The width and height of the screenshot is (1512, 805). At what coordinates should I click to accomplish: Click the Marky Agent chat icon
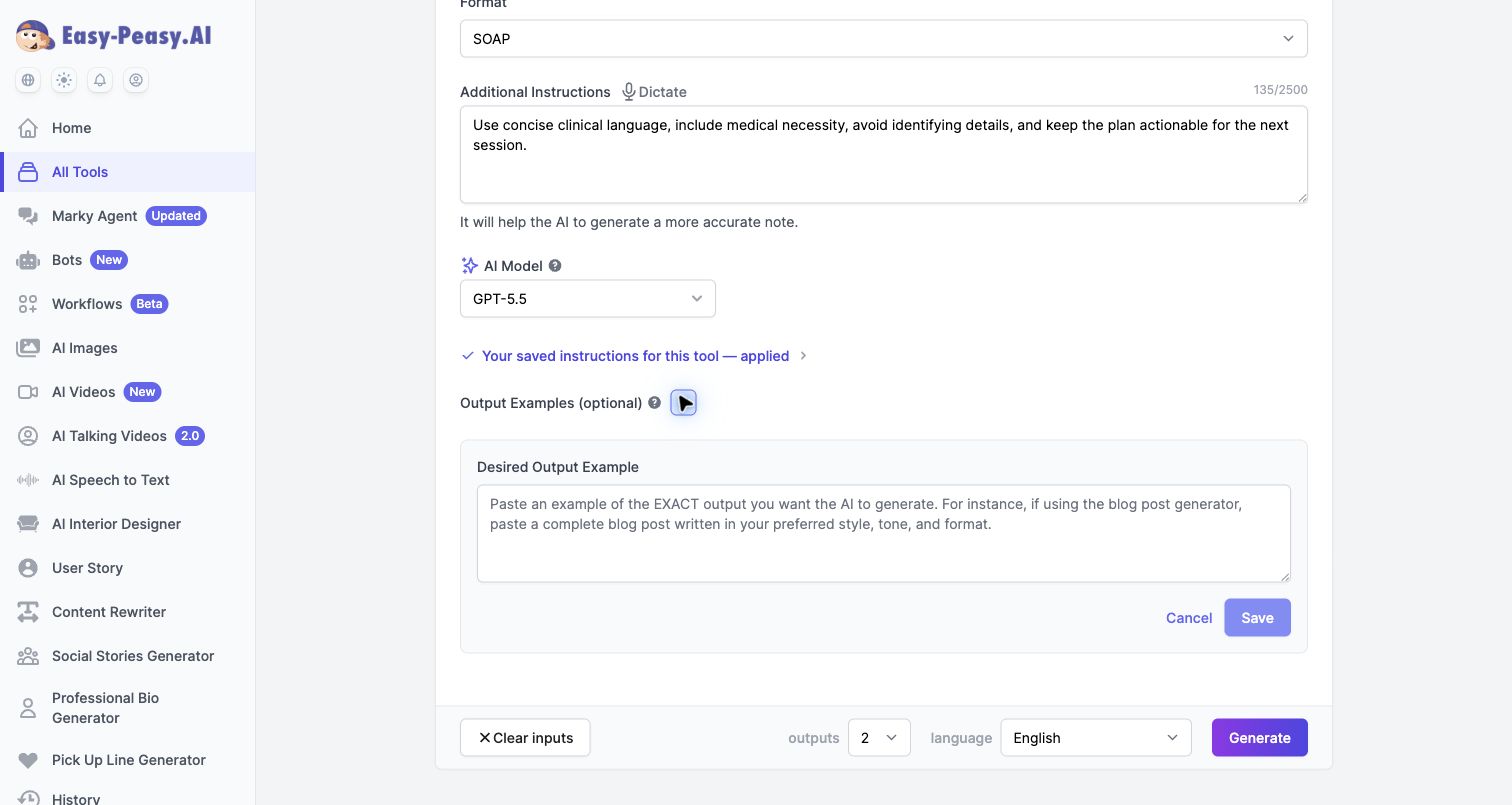click(x=28, y=216)
